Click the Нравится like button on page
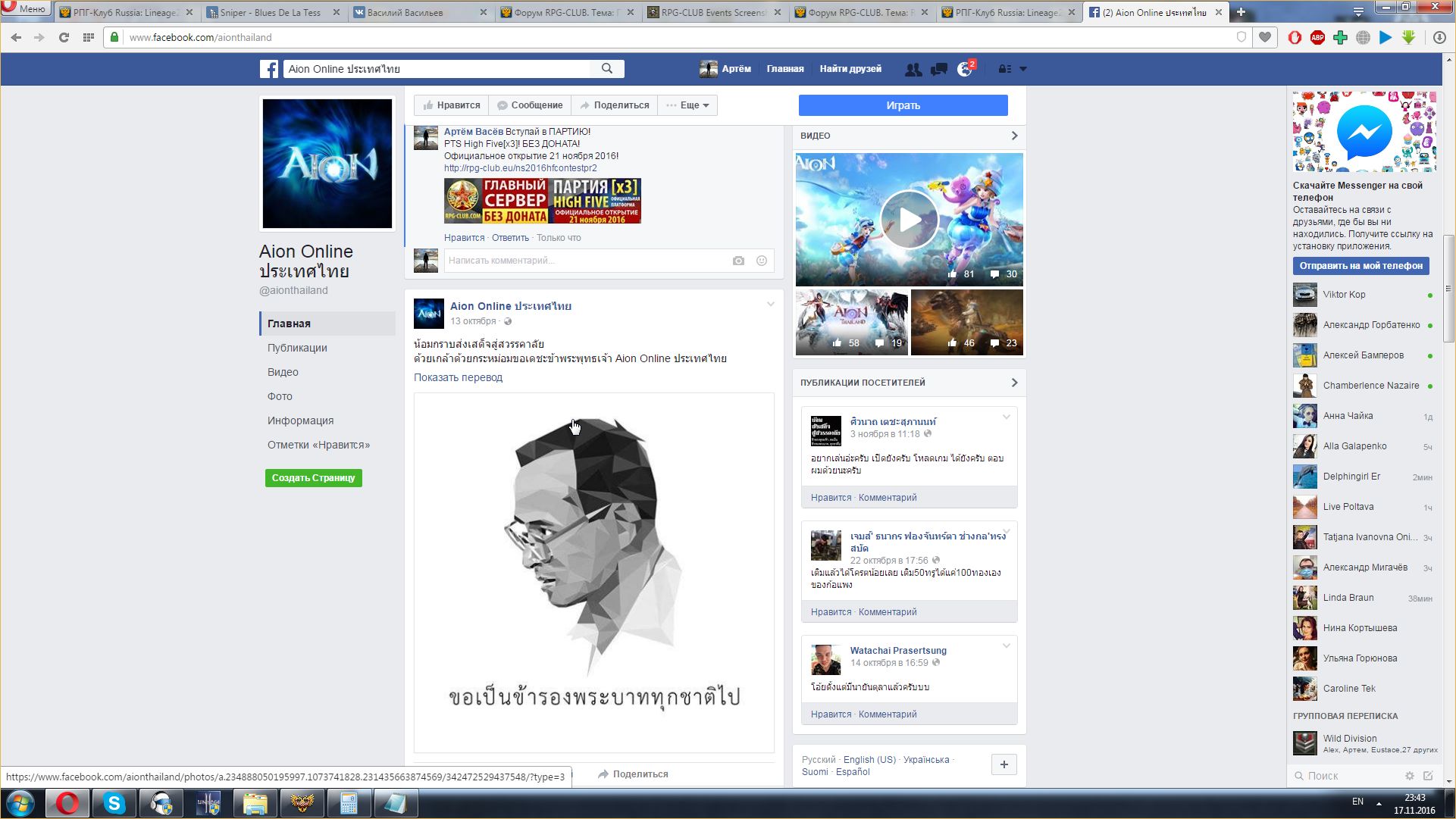 452,105
